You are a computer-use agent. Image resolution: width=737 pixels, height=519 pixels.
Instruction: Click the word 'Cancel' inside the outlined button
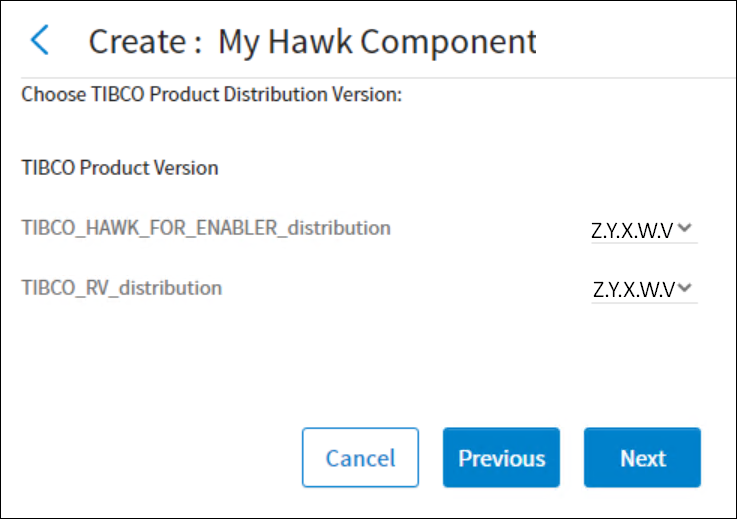[x=360, y=459]
